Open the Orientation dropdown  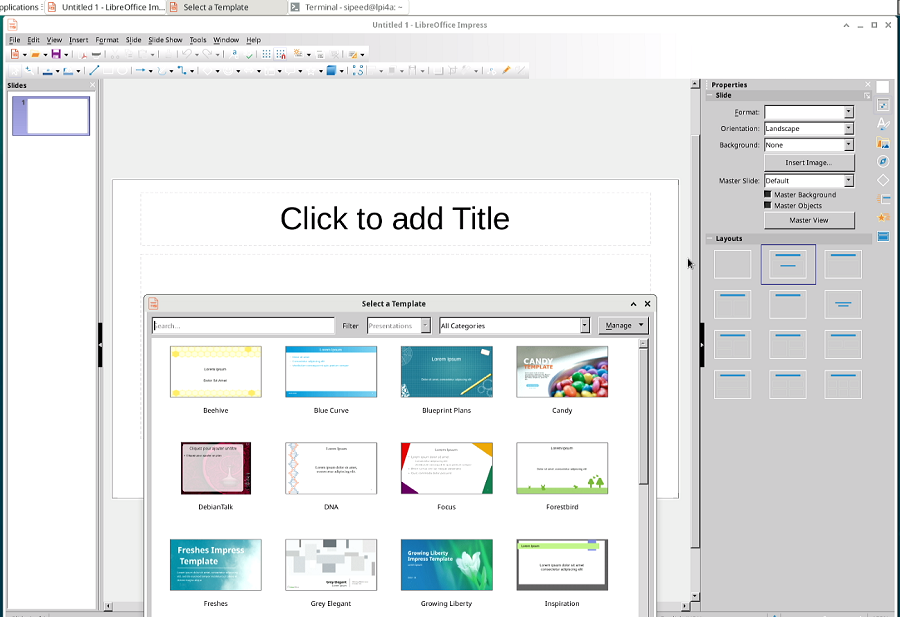[809, 129]
